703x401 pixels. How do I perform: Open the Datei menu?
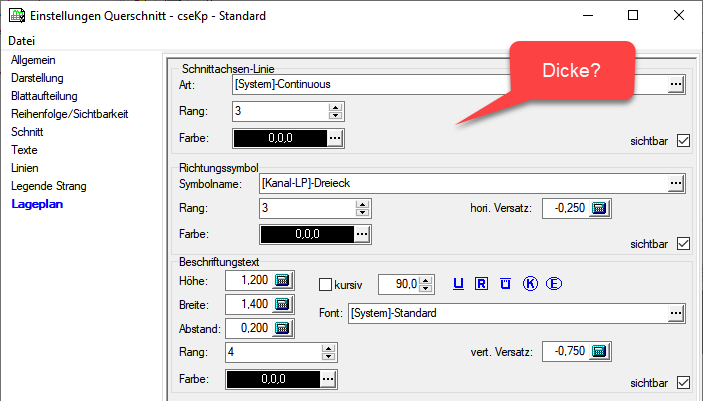(x=21, y=41)
